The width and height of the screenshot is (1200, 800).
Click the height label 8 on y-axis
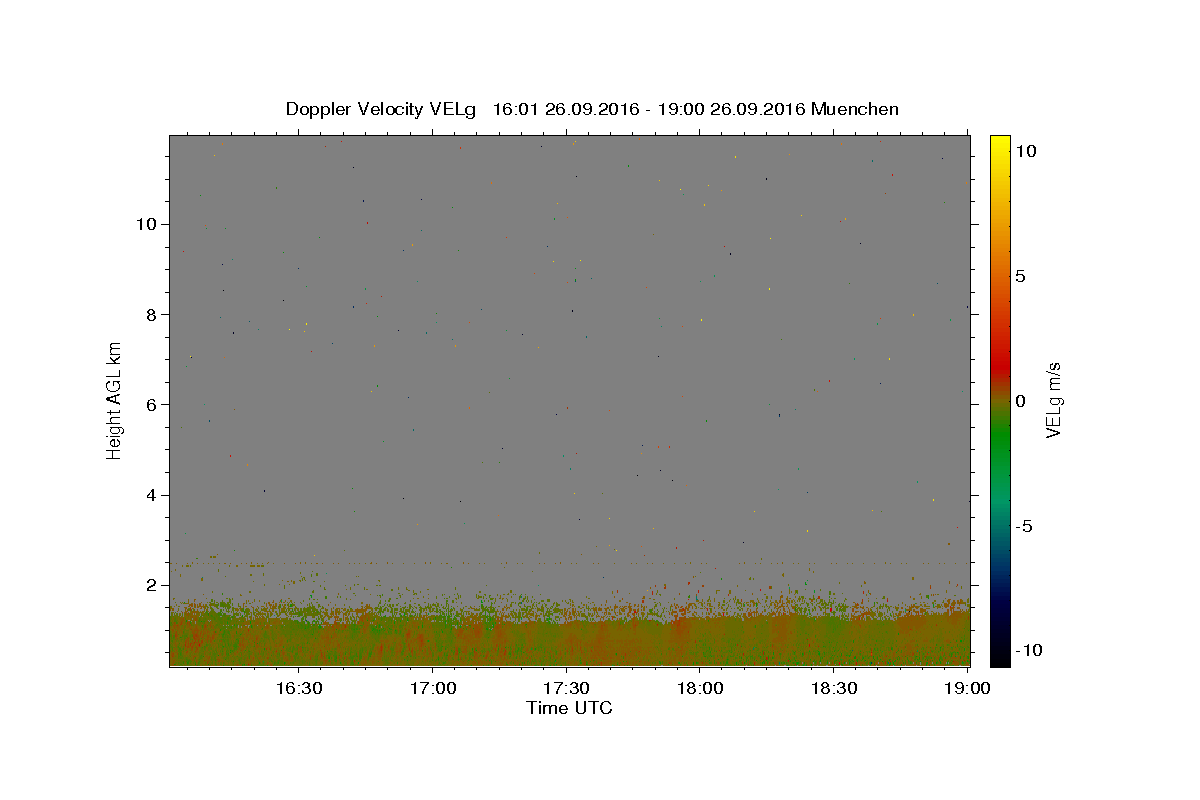click(150, 314)
